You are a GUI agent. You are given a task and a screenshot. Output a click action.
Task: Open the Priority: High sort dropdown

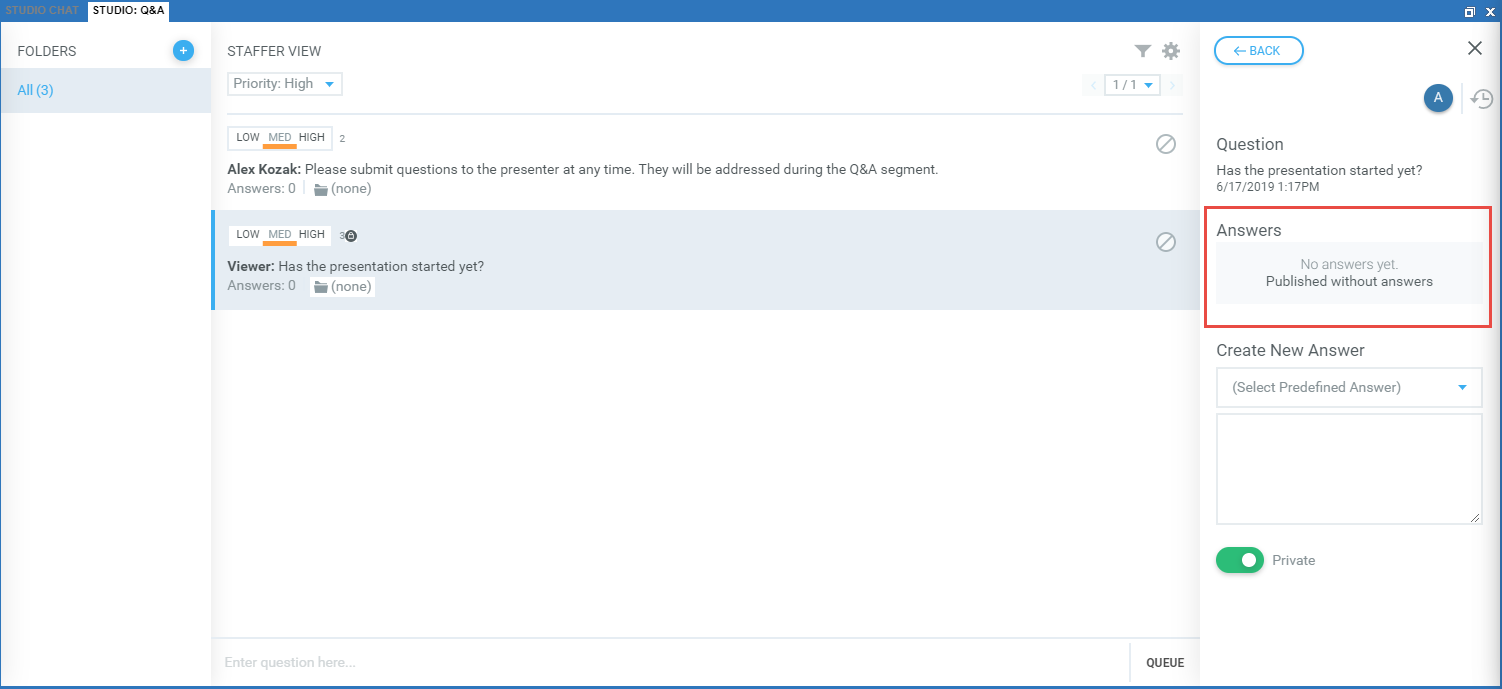click(x=285, y=84)
